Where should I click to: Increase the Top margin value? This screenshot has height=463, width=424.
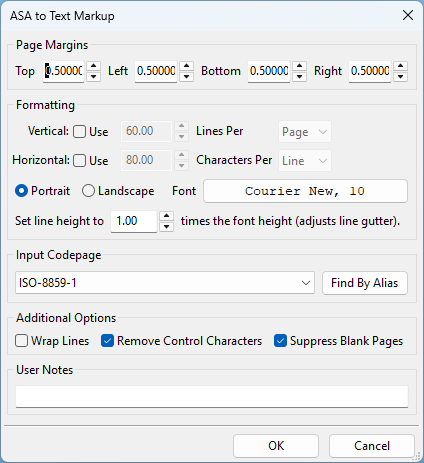tap(94, 66)
